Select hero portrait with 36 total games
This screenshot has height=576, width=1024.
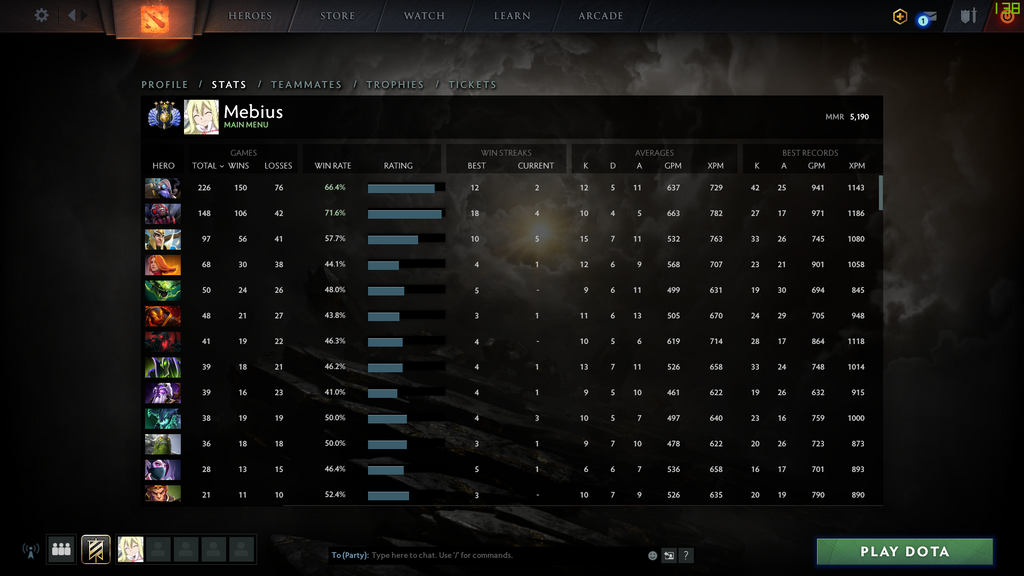163,444
